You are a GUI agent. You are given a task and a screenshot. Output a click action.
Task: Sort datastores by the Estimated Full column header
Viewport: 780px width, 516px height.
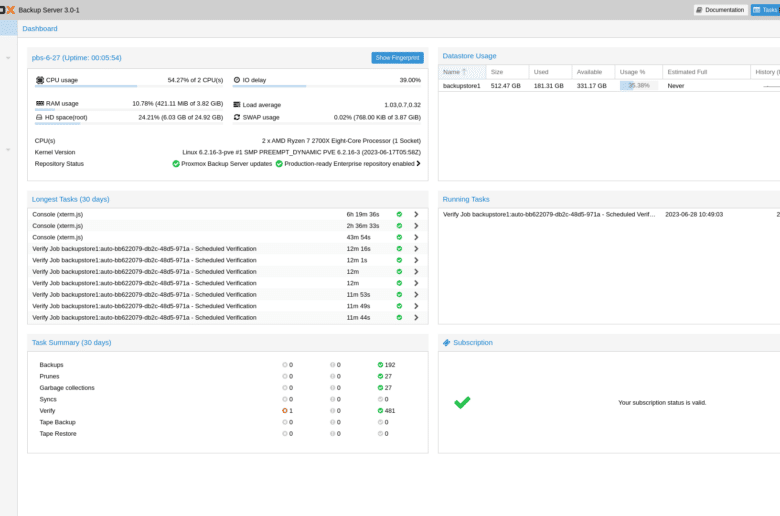click(x=706, y=72)
